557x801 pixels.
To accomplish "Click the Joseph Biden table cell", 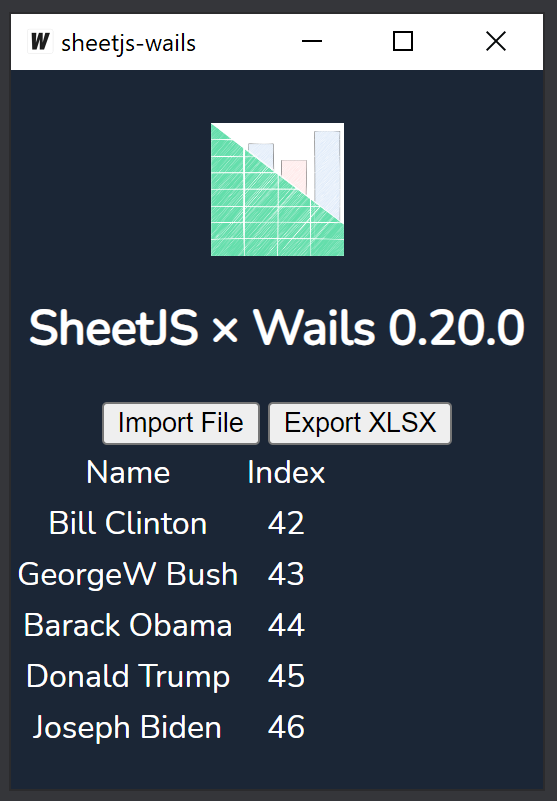I will point(128,728).
